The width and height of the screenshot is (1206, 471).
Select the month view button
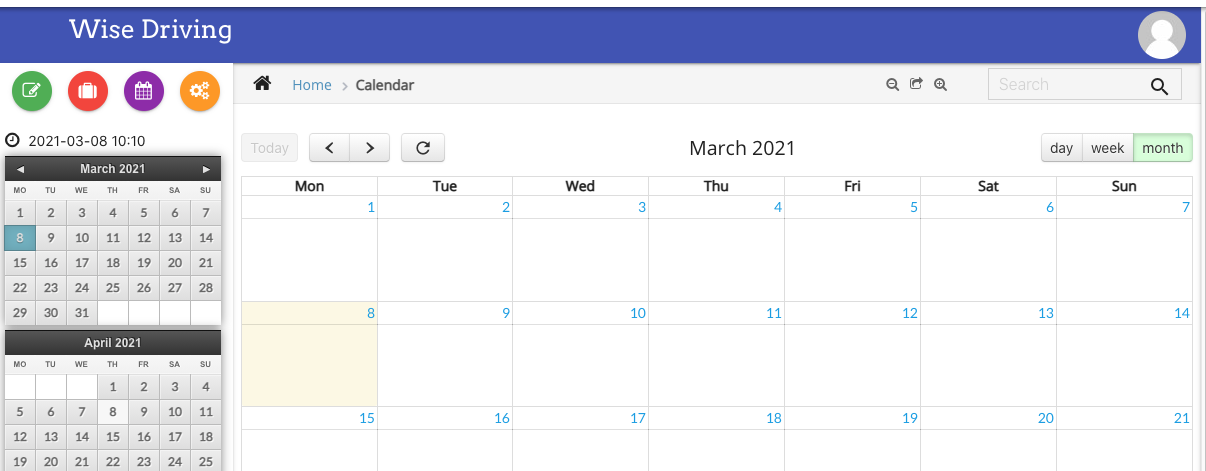click(1163, 148)
